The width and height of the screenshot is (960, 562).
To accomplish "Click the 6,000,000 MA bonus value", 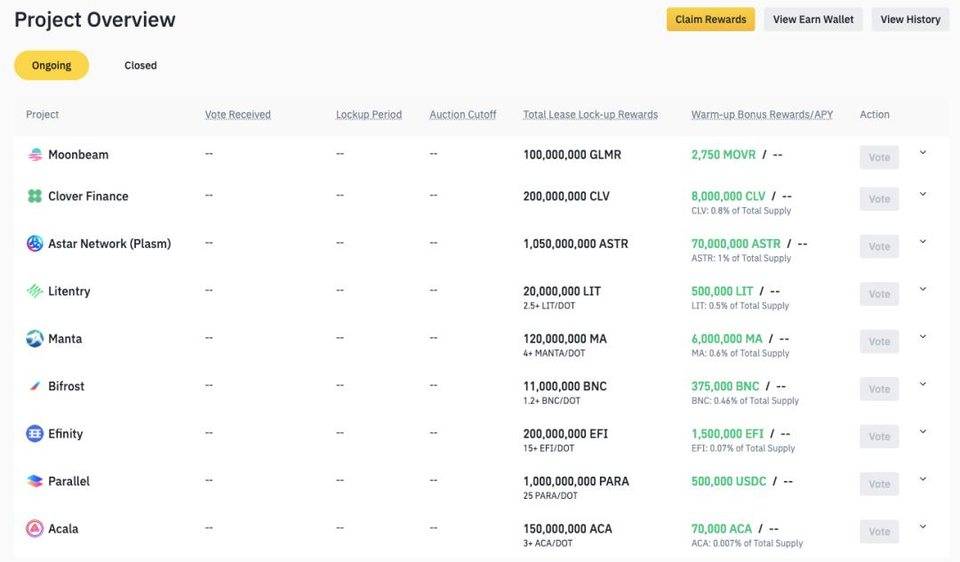I will point(727,339).
